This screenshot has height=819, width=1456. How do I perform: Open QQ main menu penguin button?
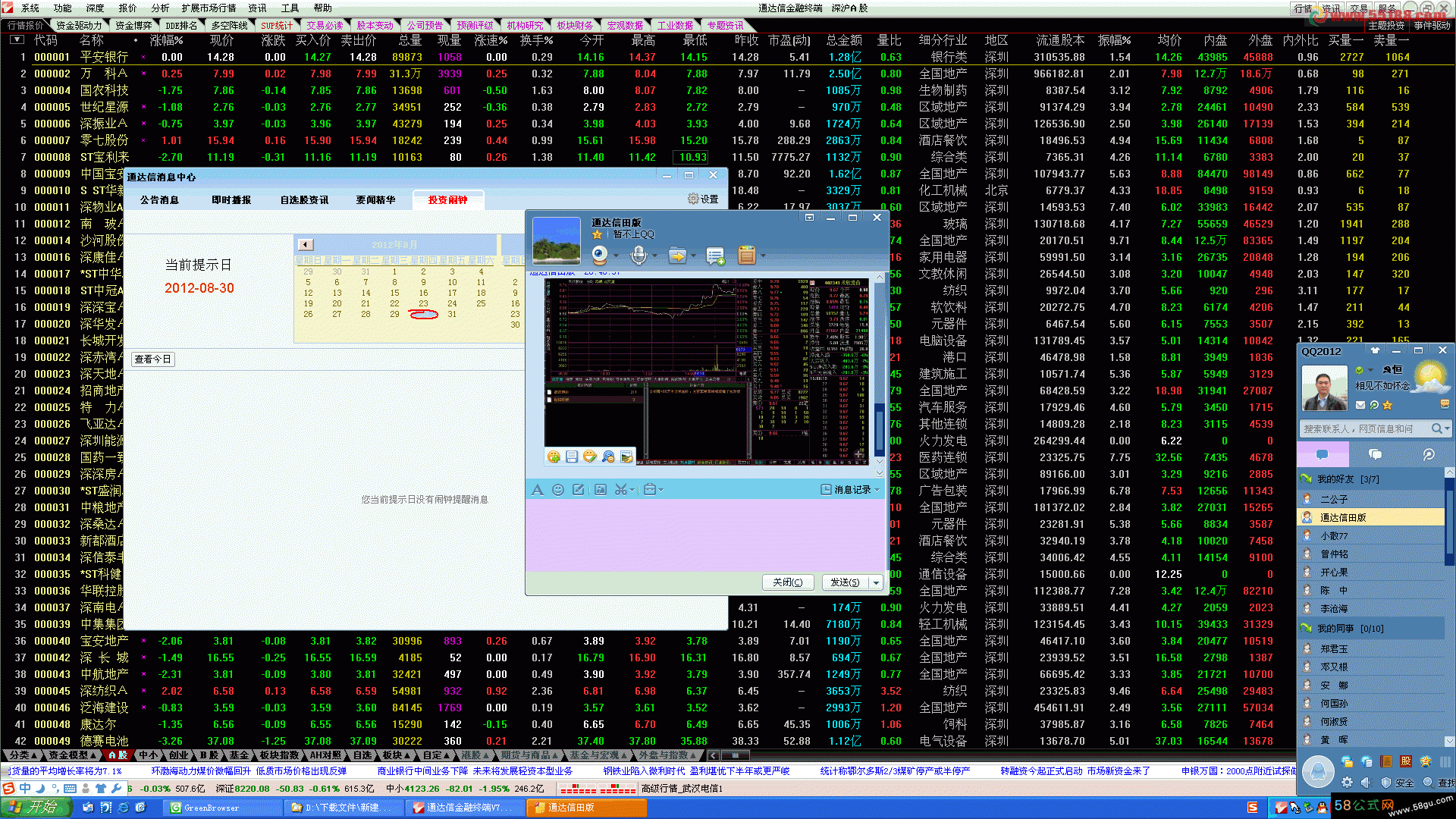(1318, 773)
